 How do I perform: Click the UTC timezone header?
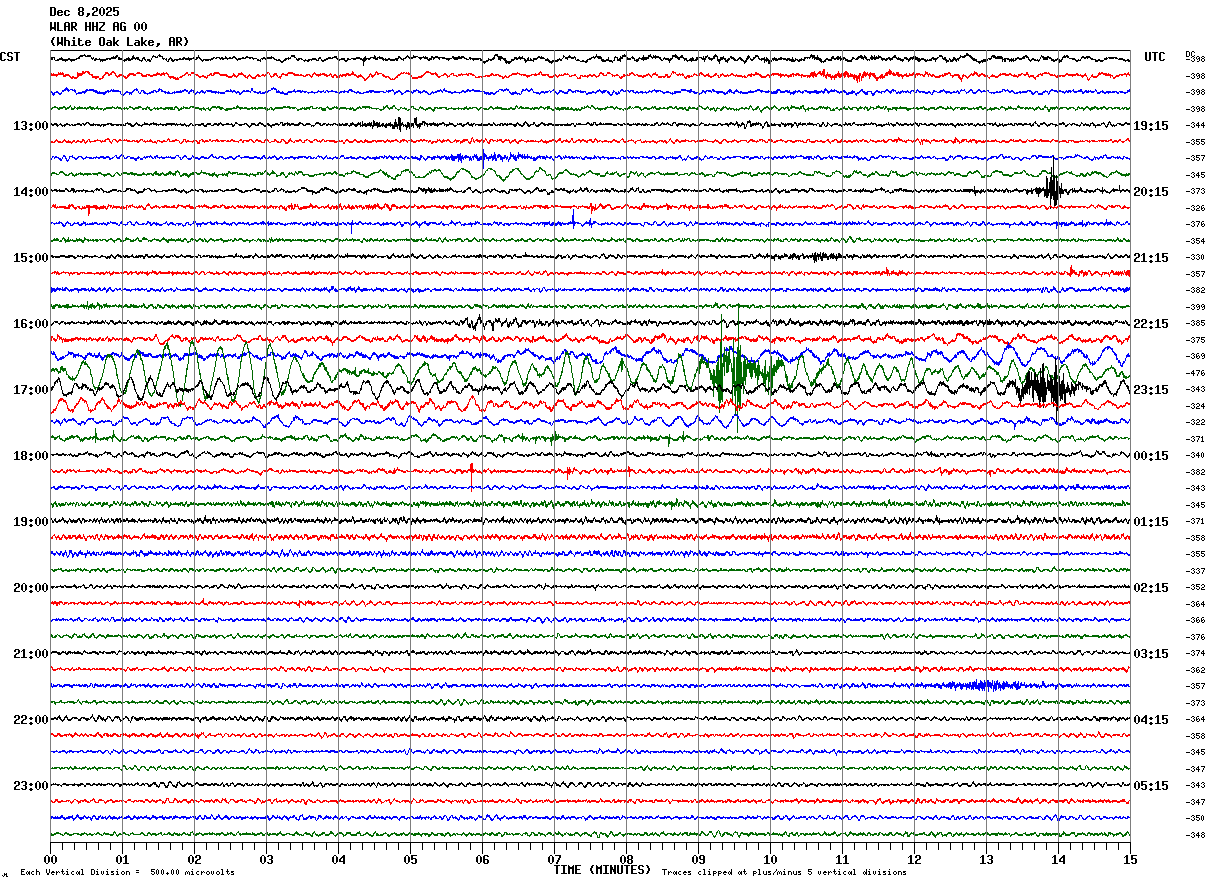coord(1155,57)
